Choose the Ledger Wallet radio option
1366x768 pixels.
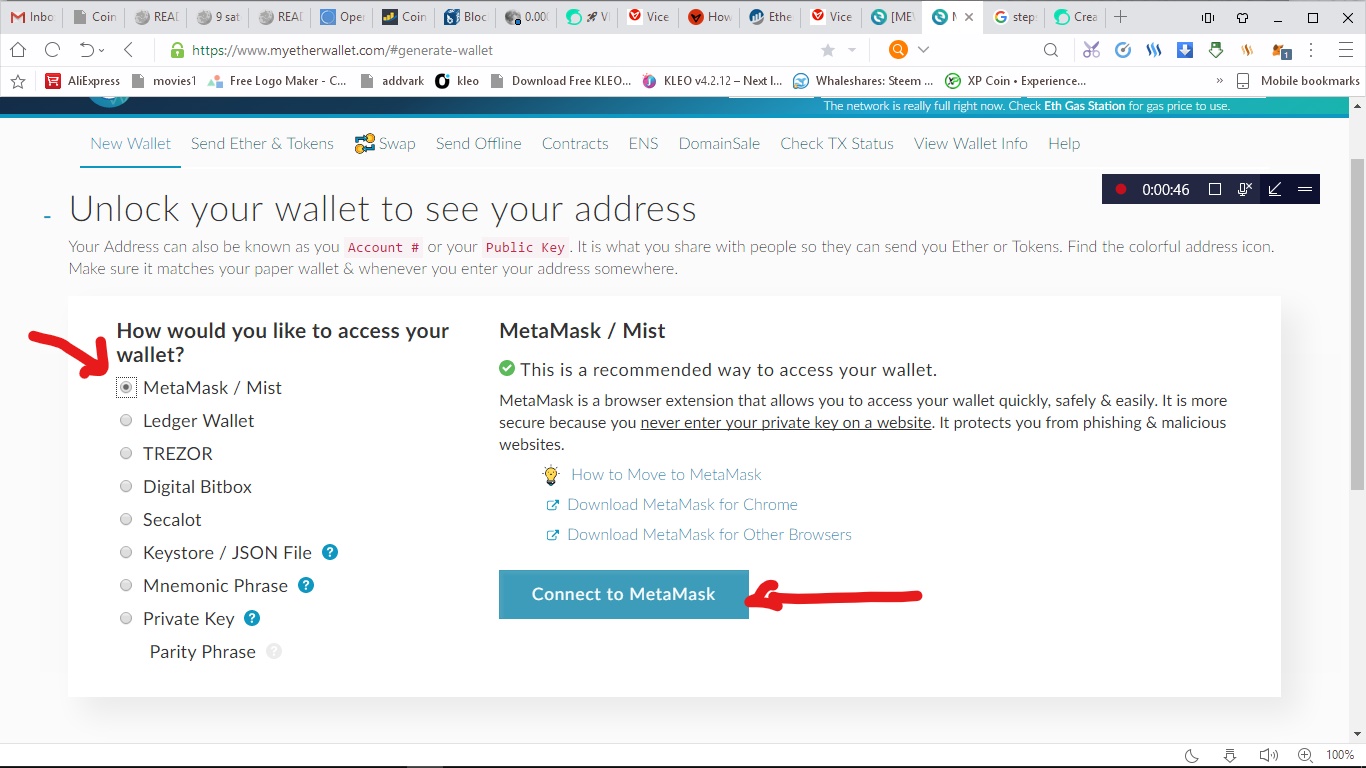(126, 420)
